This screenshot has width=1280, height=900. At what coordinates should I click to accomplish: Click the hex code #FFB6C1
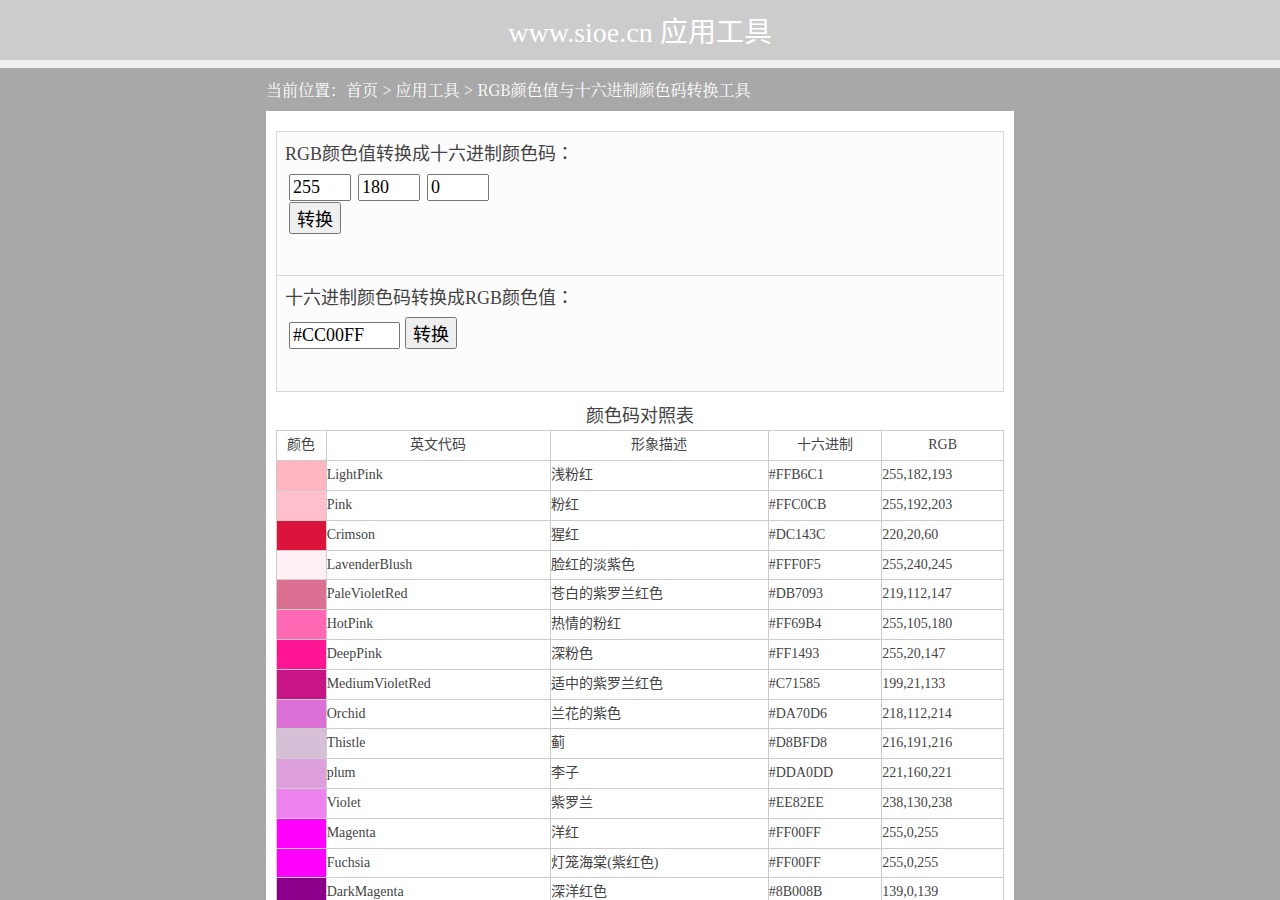[796, 475]
